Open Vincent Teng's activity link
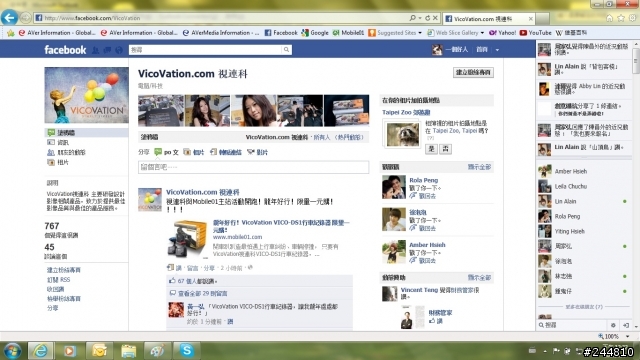 point(419,290)
